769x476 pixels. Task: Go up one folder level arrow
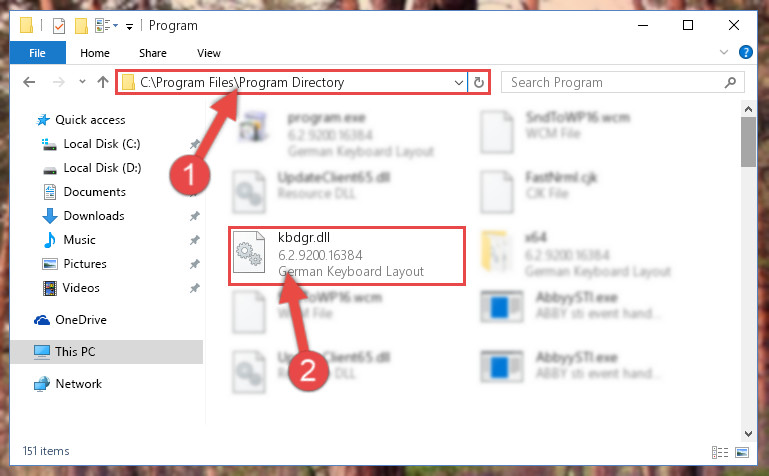pyautogui.click(x=103, y=82)
